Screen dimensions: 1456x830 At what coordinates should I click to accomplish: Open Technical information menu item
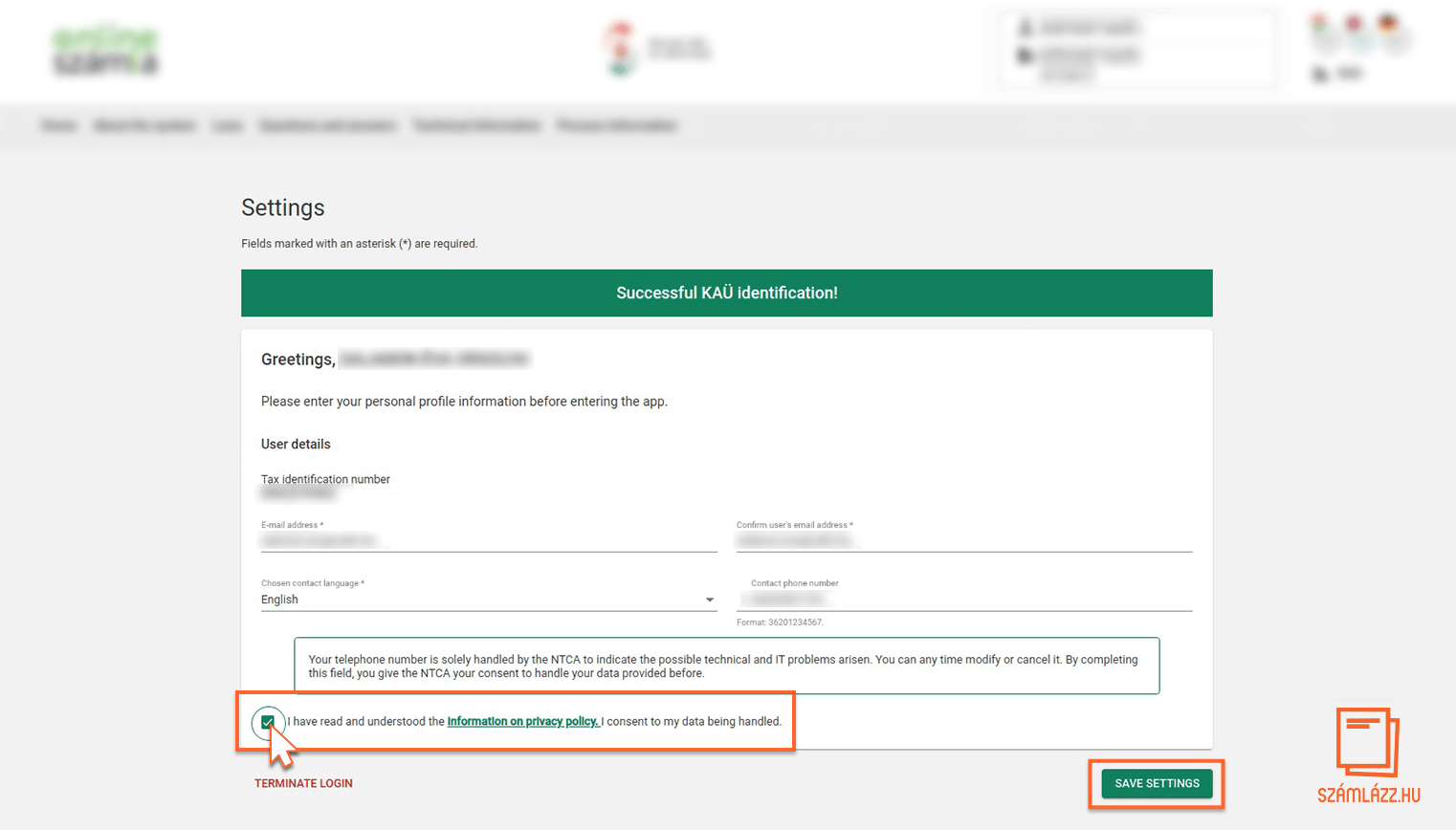click(476, 125)
